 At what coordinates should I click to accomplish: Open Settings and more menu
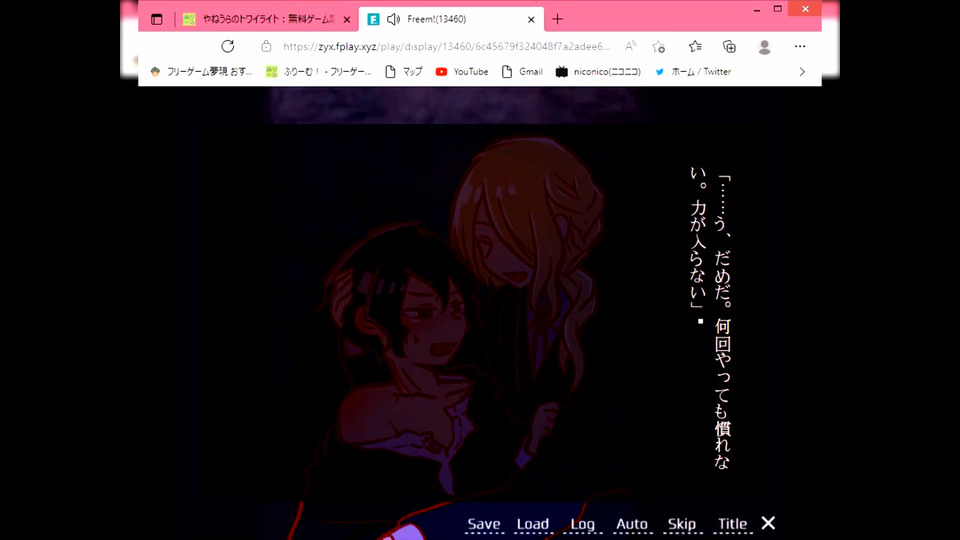pyautogui.click(x=800, y=47)
